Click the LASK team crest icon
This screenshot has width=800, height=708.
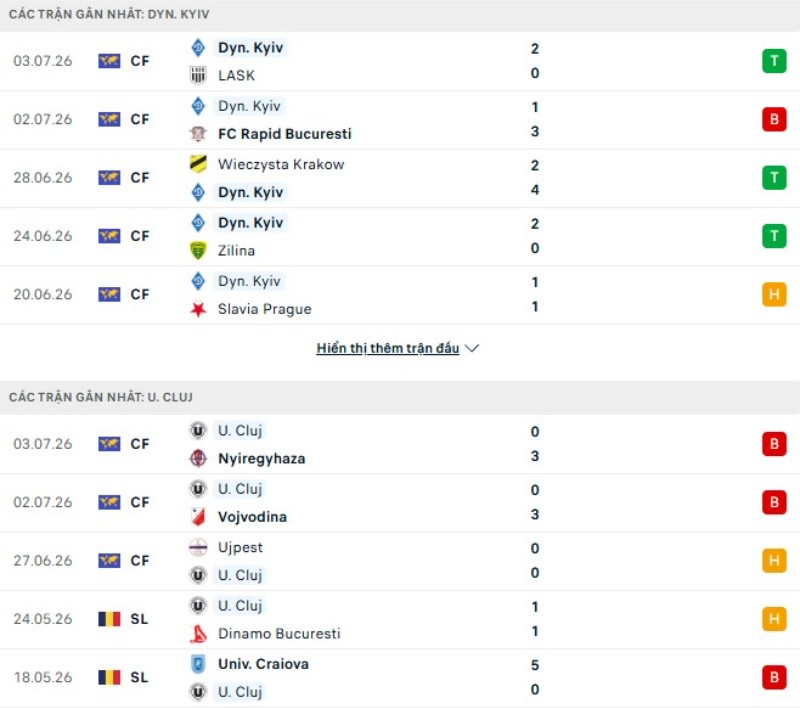(x=198, y=75)
